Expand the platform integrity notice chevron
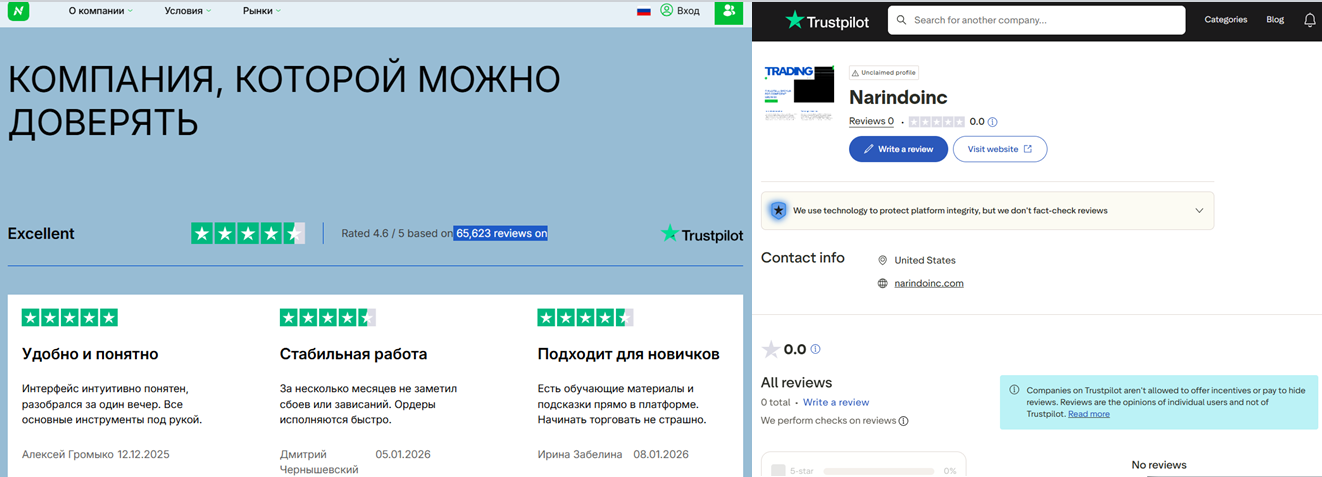 click(x=1199, y=211)
